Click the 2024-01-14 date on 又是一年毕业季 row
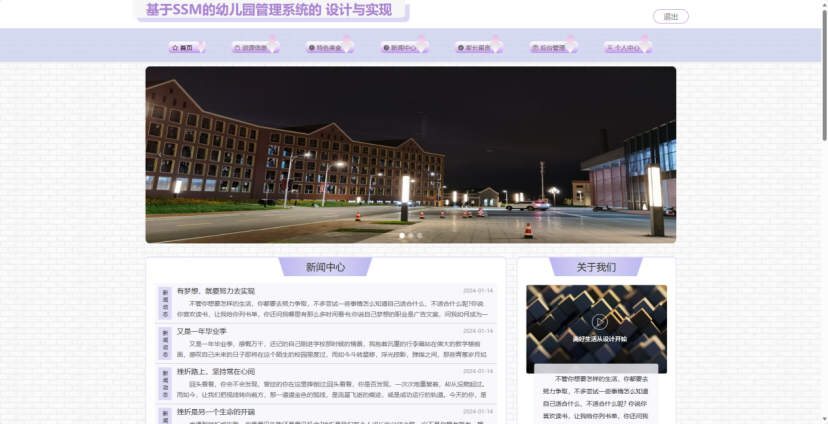Screen dimensions: 828x424 [x=478, y=331]
